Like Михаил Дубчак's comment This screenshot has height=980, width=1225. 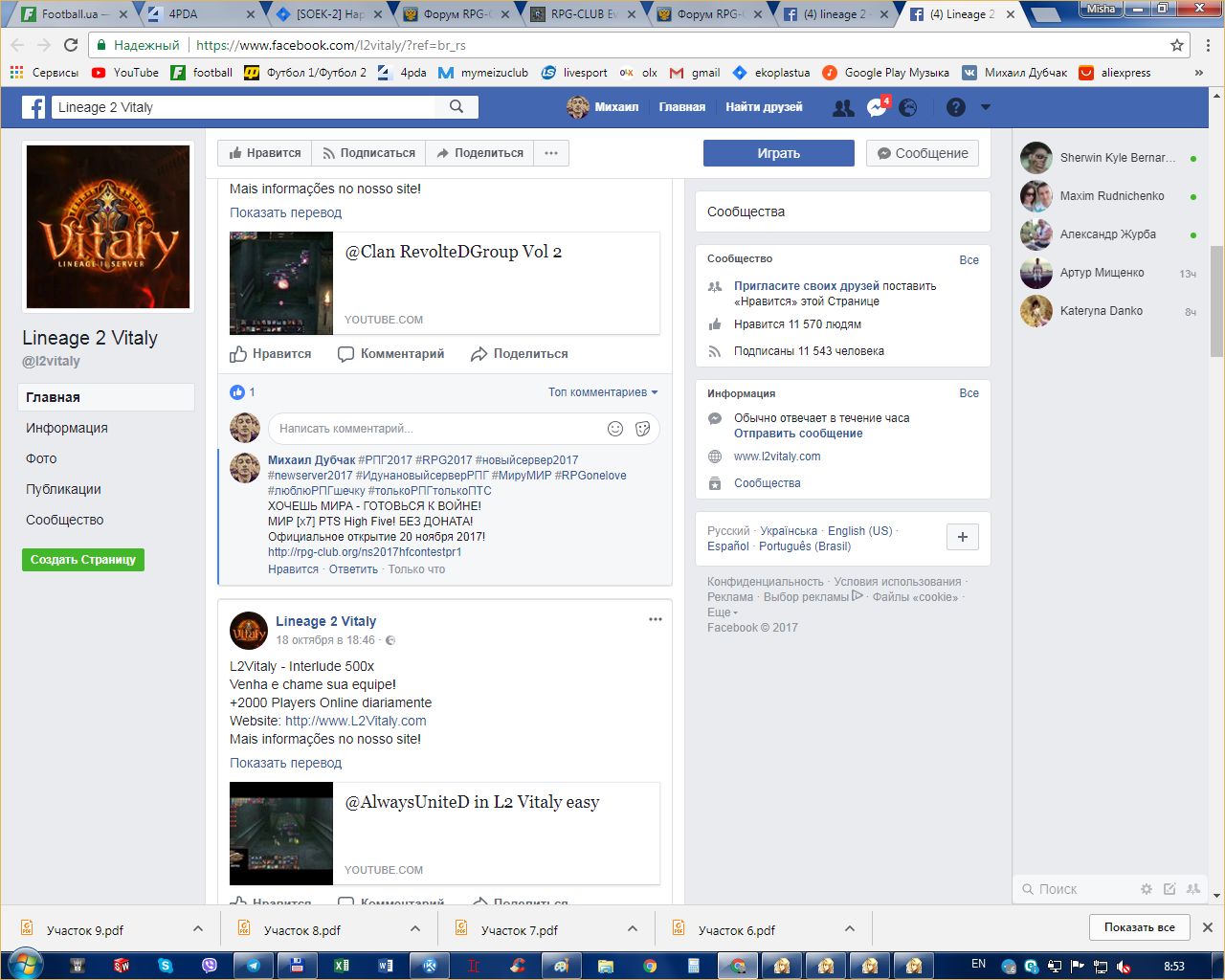(293, 569)
